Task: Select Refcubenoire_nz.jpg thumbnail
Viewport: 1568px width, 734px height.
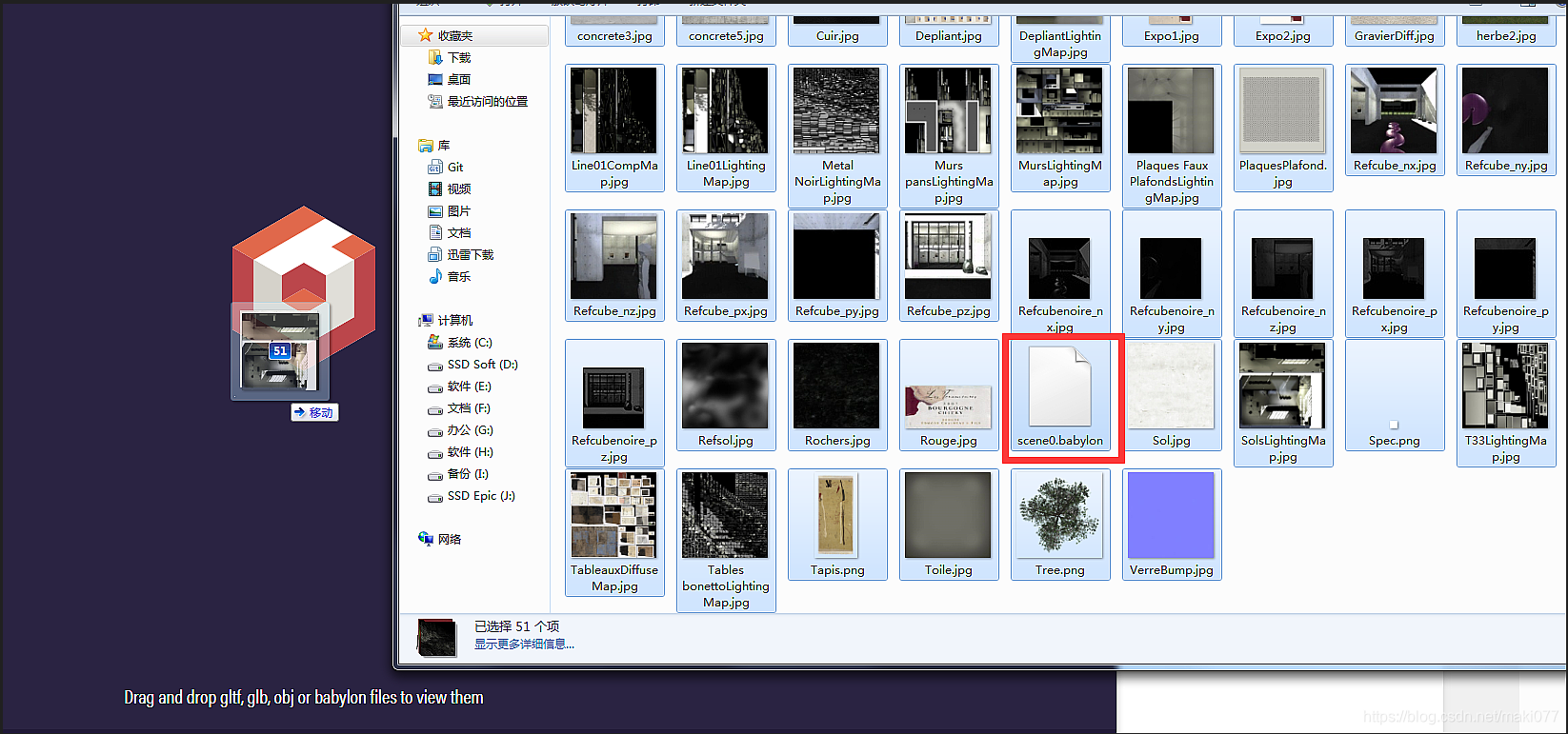Action: (x=1282, y=268)
